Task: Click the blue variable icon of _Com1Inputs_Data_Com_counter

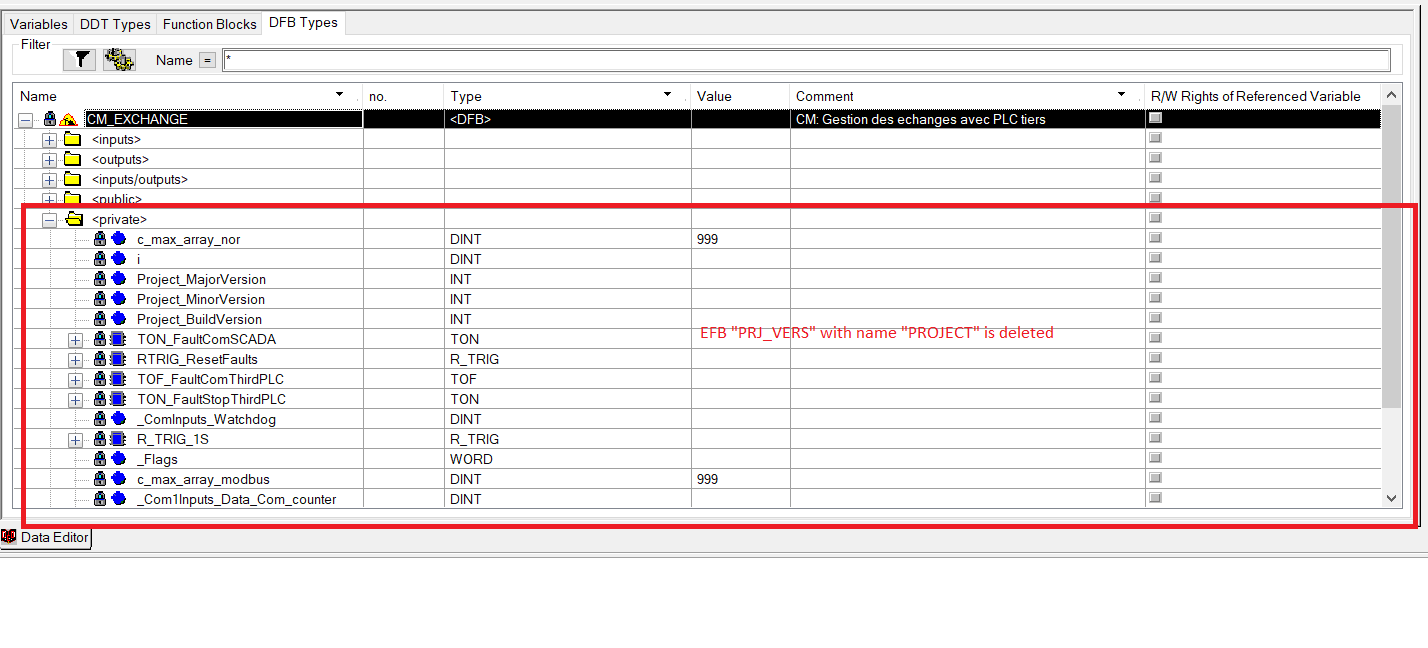Action: (x=119, y=499)
